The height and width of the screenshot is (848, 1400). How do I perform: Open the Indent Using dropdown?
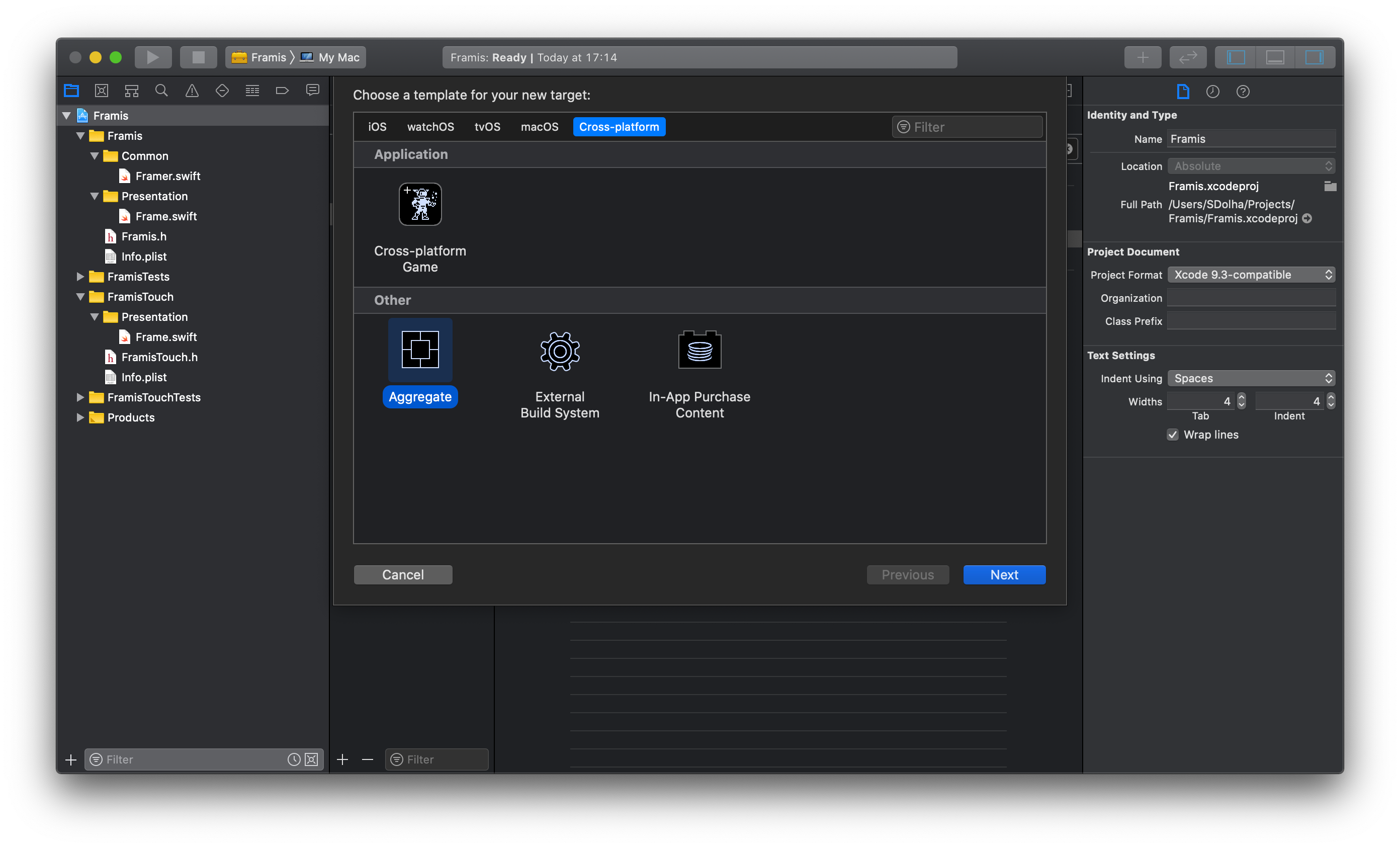(1251, 379)
